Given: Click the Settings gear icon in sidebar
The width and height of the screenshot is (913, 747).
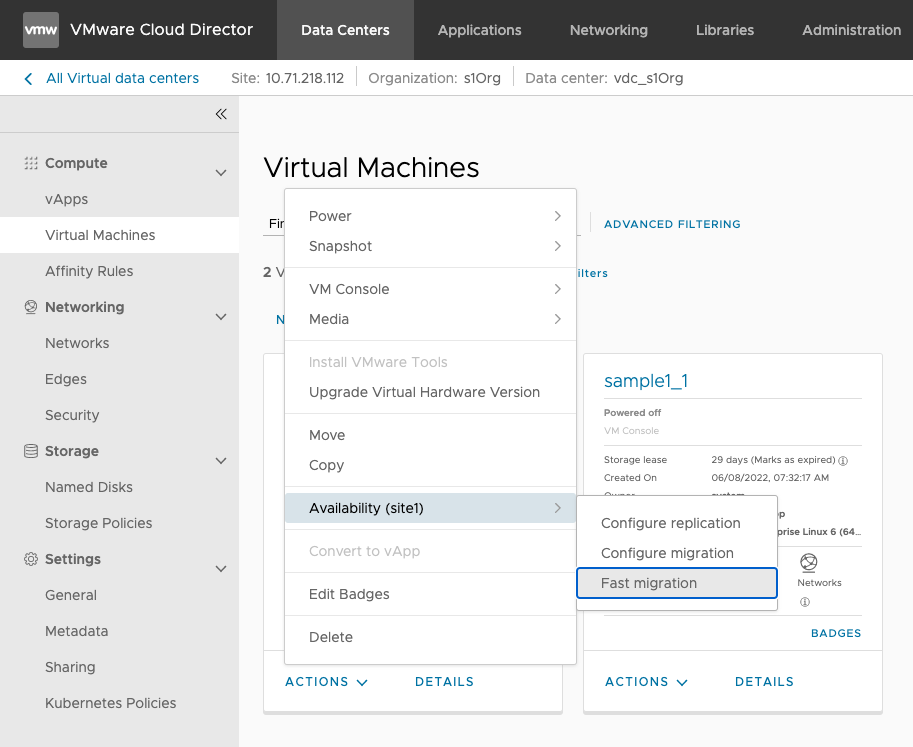Looking at the screenshot, I should coord(31,559).
